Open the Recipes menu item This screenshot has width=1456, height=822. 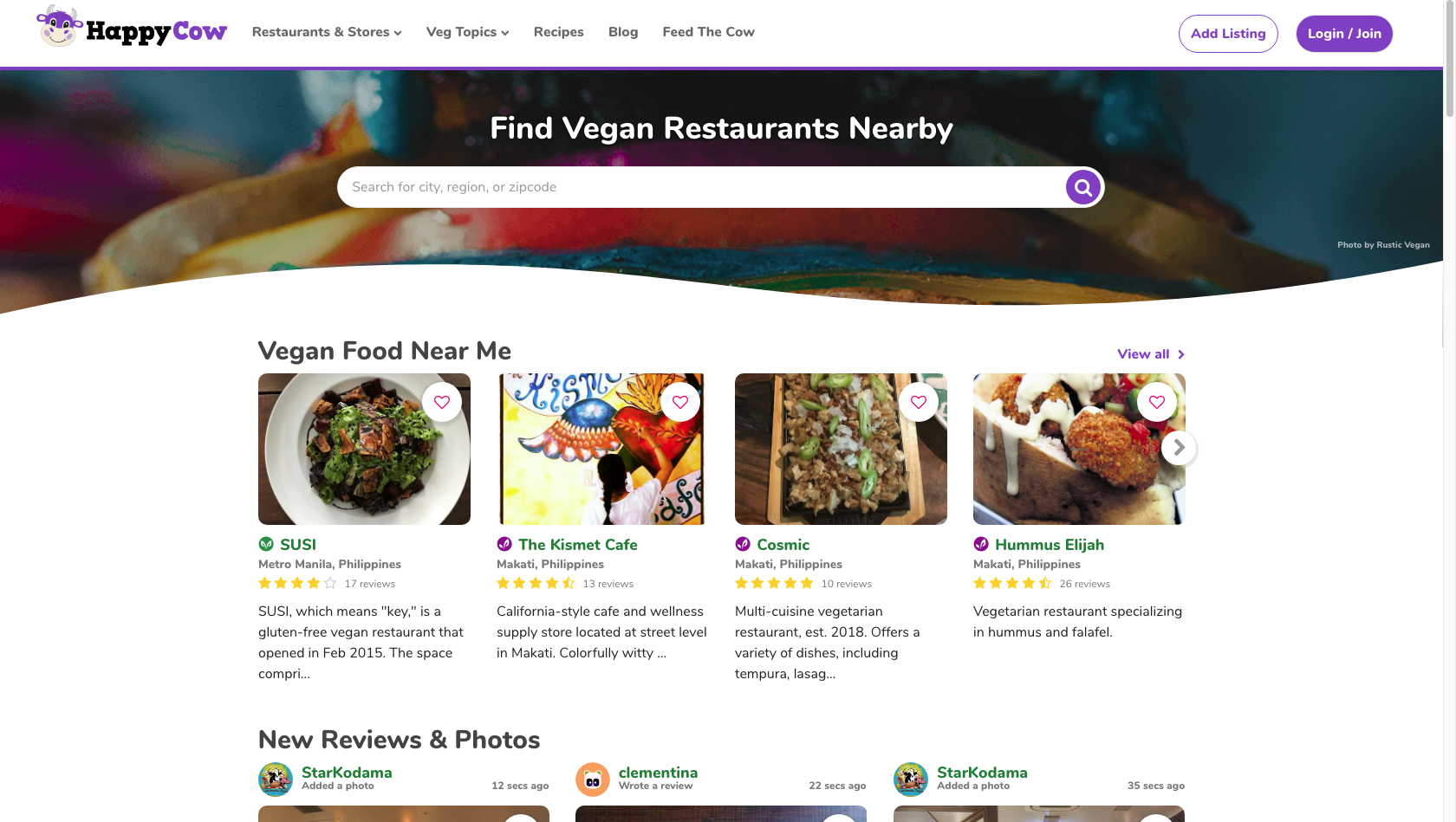(x=559, y=32)
